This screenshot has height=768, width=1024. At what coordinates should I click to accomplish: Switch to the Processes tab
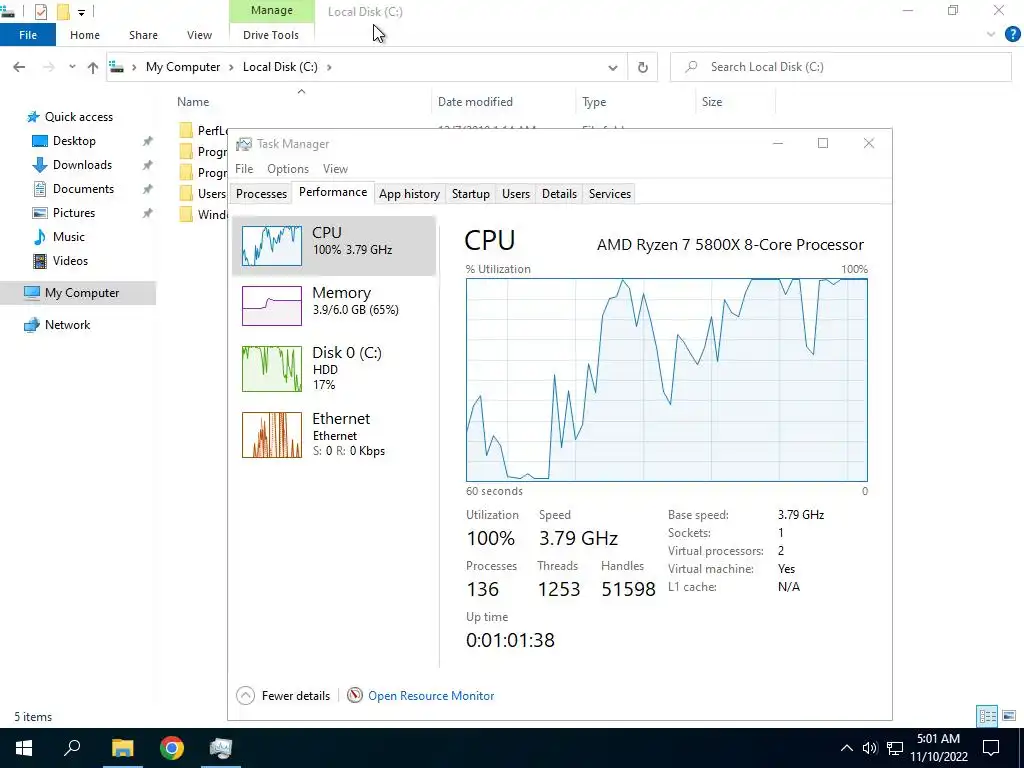click(261, 194)
